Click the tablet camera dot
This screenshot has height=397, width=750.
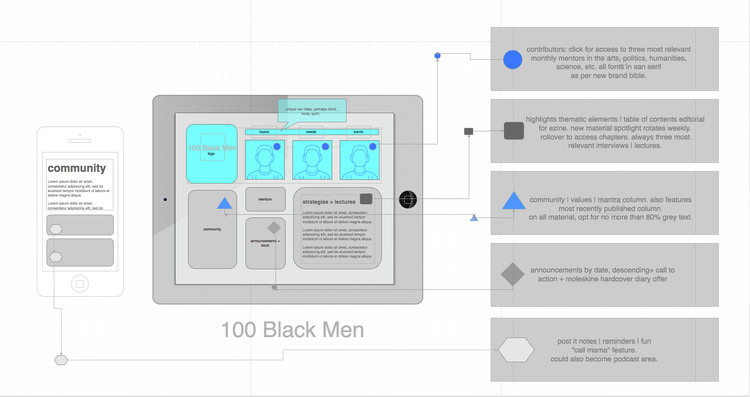165,199
